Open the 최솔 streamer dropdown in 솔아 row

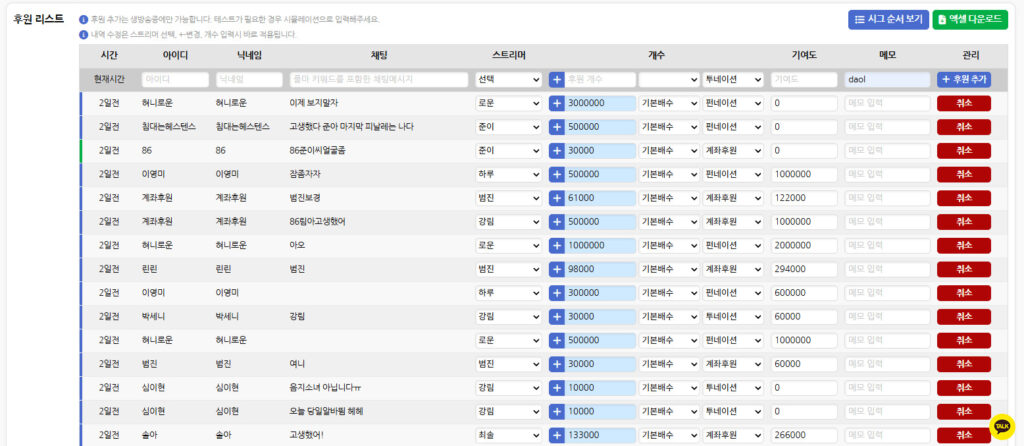click(509, 435)
